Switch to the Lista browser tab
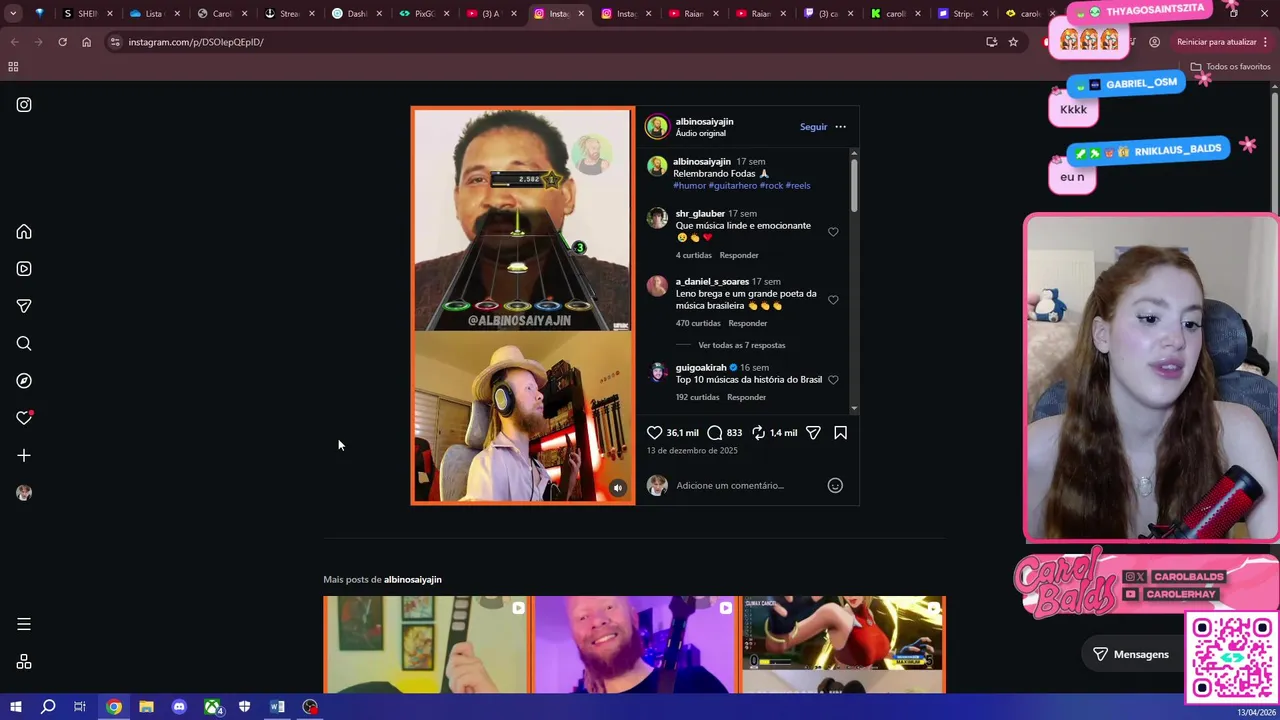 [153, 14]
